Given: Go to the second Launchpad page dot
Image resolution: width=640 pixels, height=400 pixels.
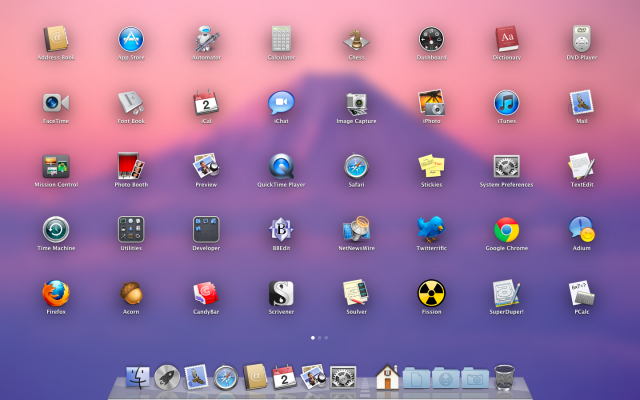Looking at the screenshot, I should click(x=320, y=338).
